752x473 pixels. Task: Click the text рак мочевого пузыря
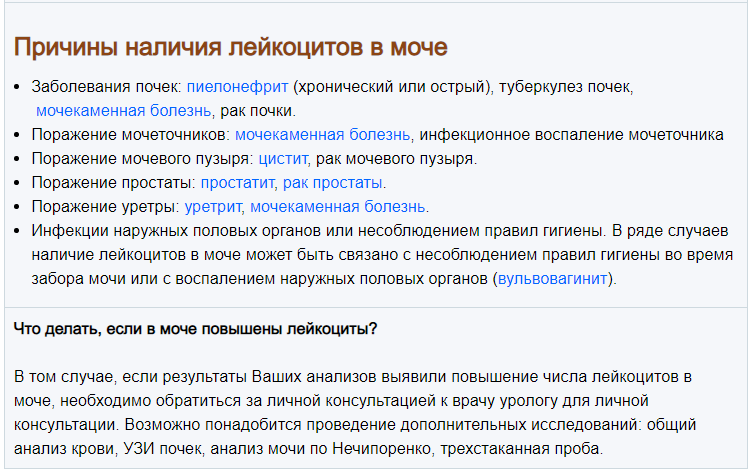pyautogui.click(x=396, y=159)
